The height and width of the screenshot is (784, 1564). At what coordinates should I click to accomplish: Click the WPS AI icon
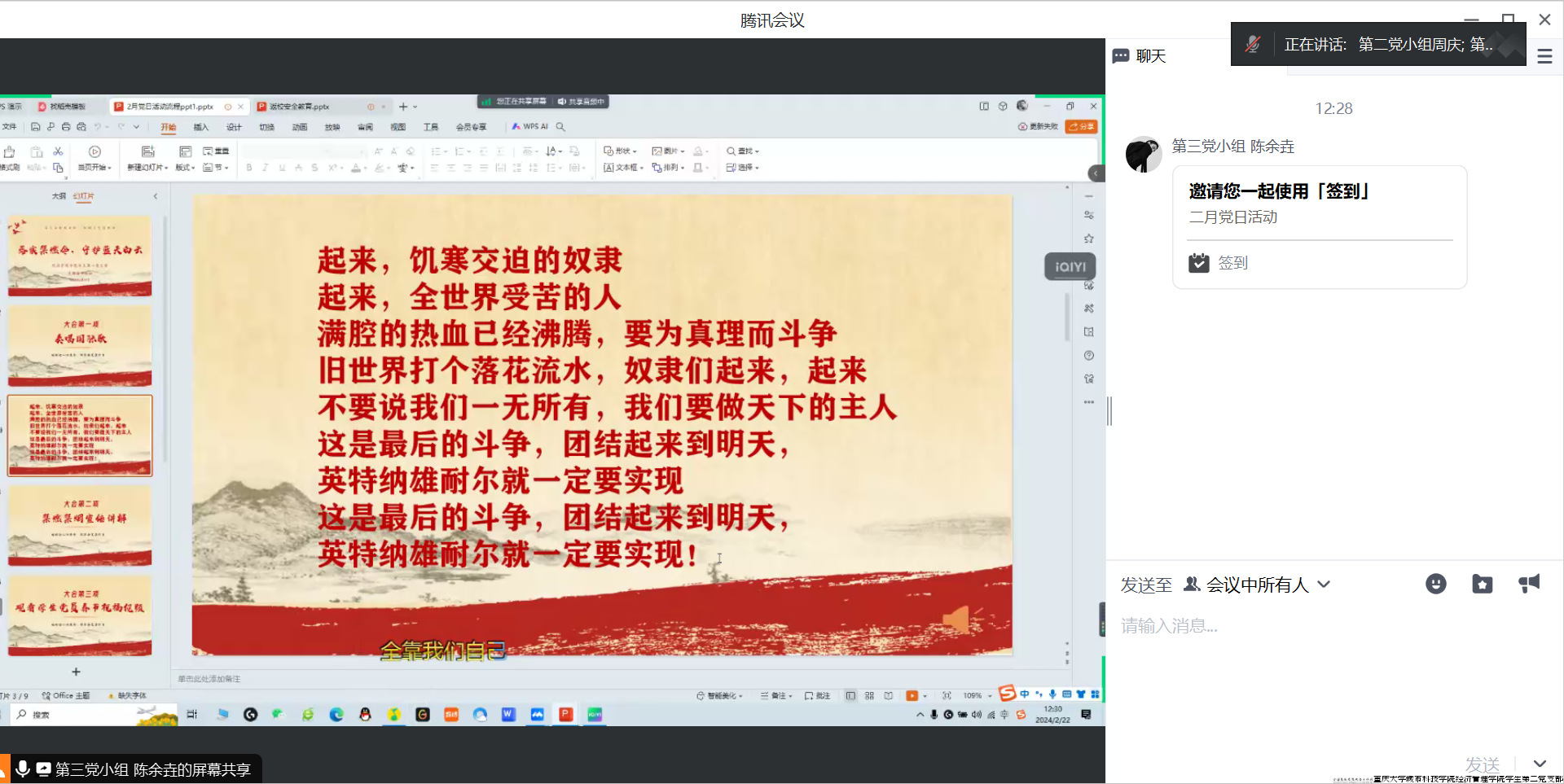pos(529,127)
